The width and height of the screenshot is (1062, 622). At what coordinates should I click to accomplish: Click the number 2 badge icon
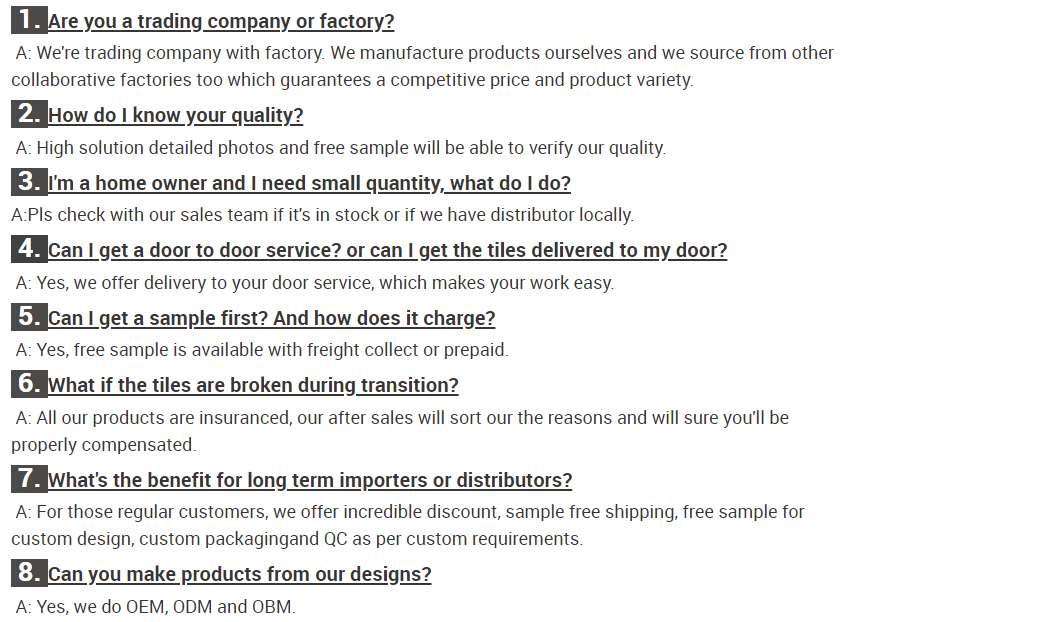click(x=29, y=114)
